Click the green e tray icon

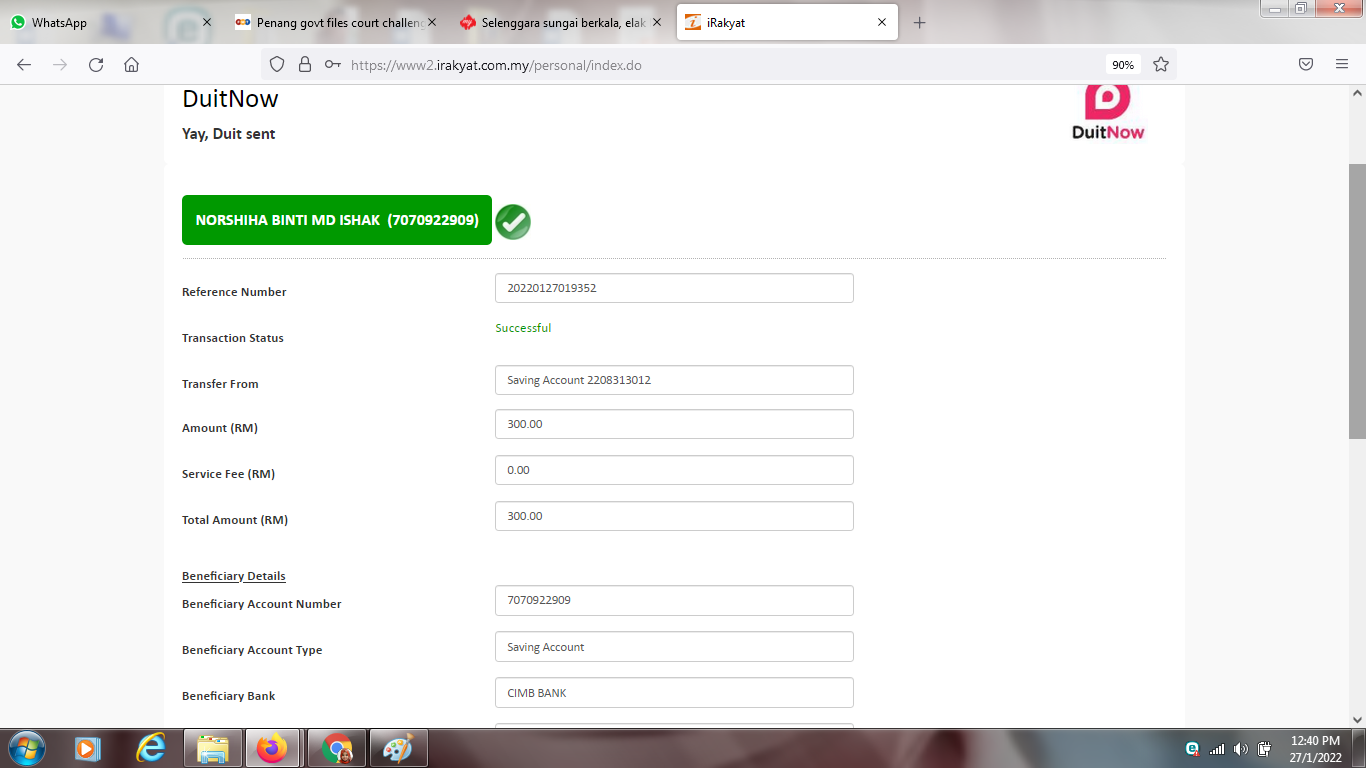(1192, 749)
